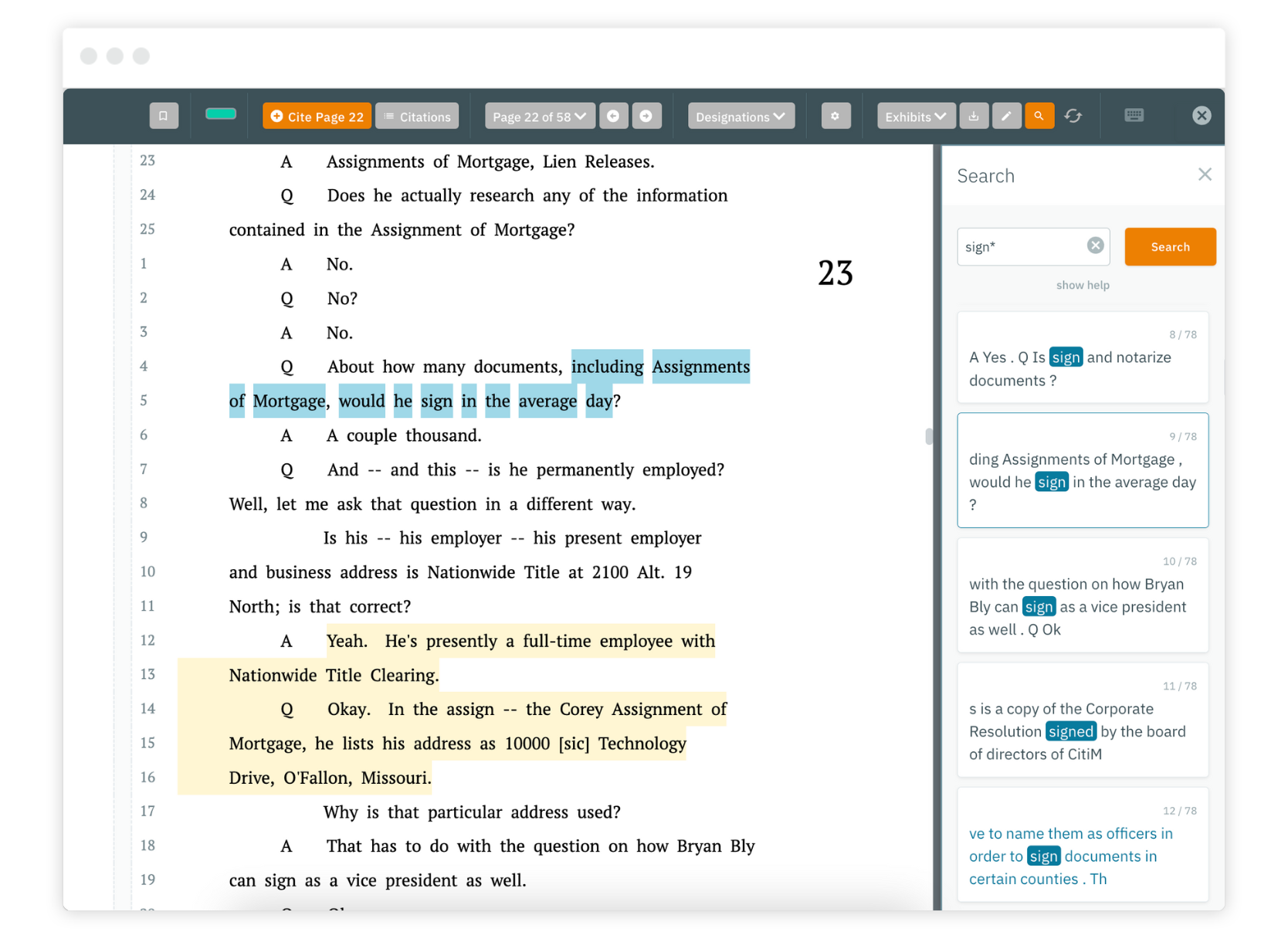Expand the Designations dropdown
The image size is (1288, 939).
coord(739,116)
